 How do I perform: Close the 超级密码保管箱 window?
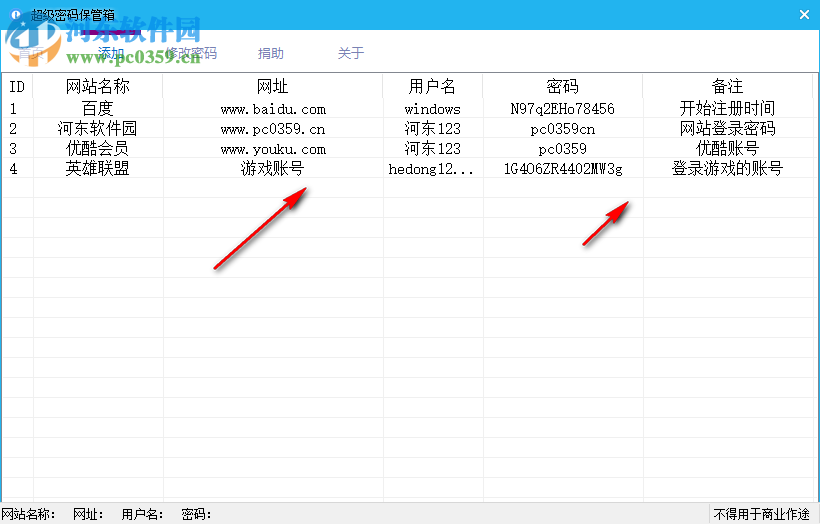pos(804,15)
